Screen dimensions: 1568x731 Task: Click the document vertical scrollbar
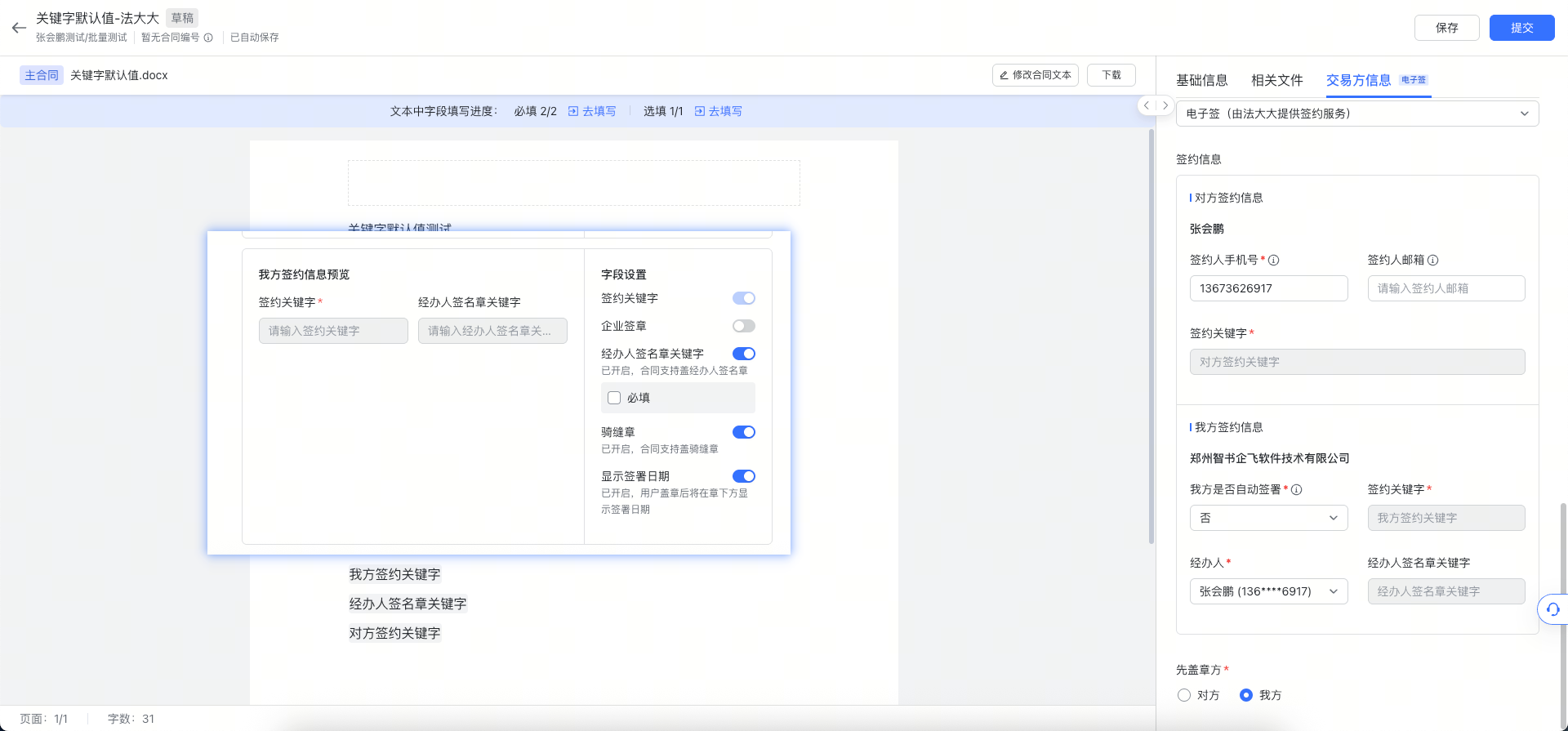point(1151,335)
